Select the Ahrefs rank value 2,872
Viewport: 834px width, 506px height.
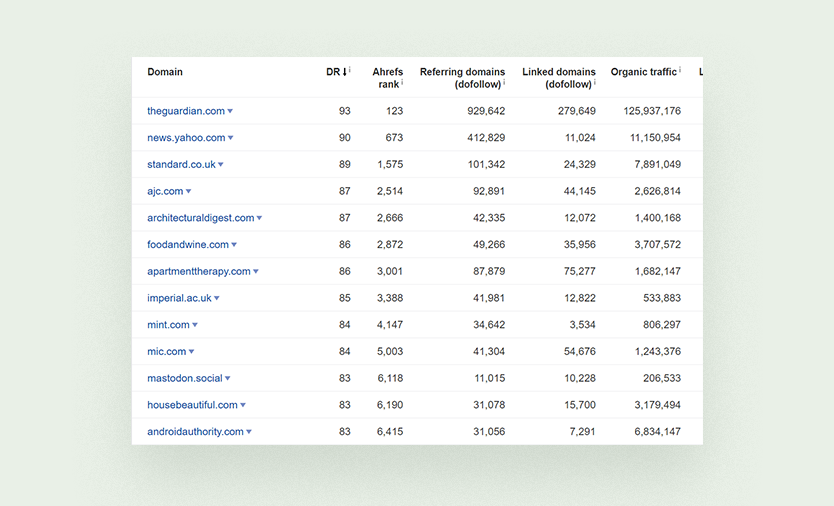click(390, 244)
